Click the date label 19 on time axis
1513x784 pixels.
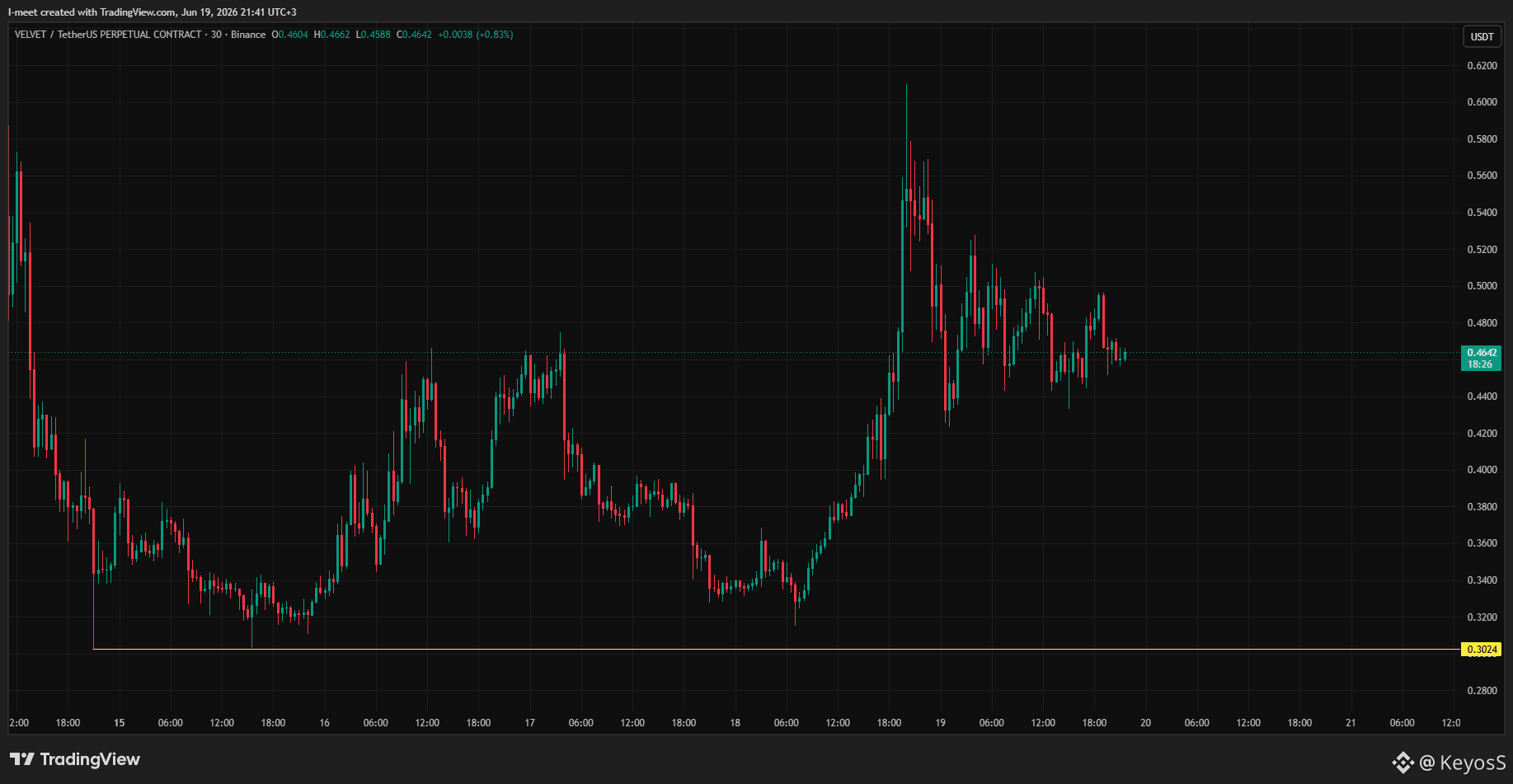coord(941,723)
